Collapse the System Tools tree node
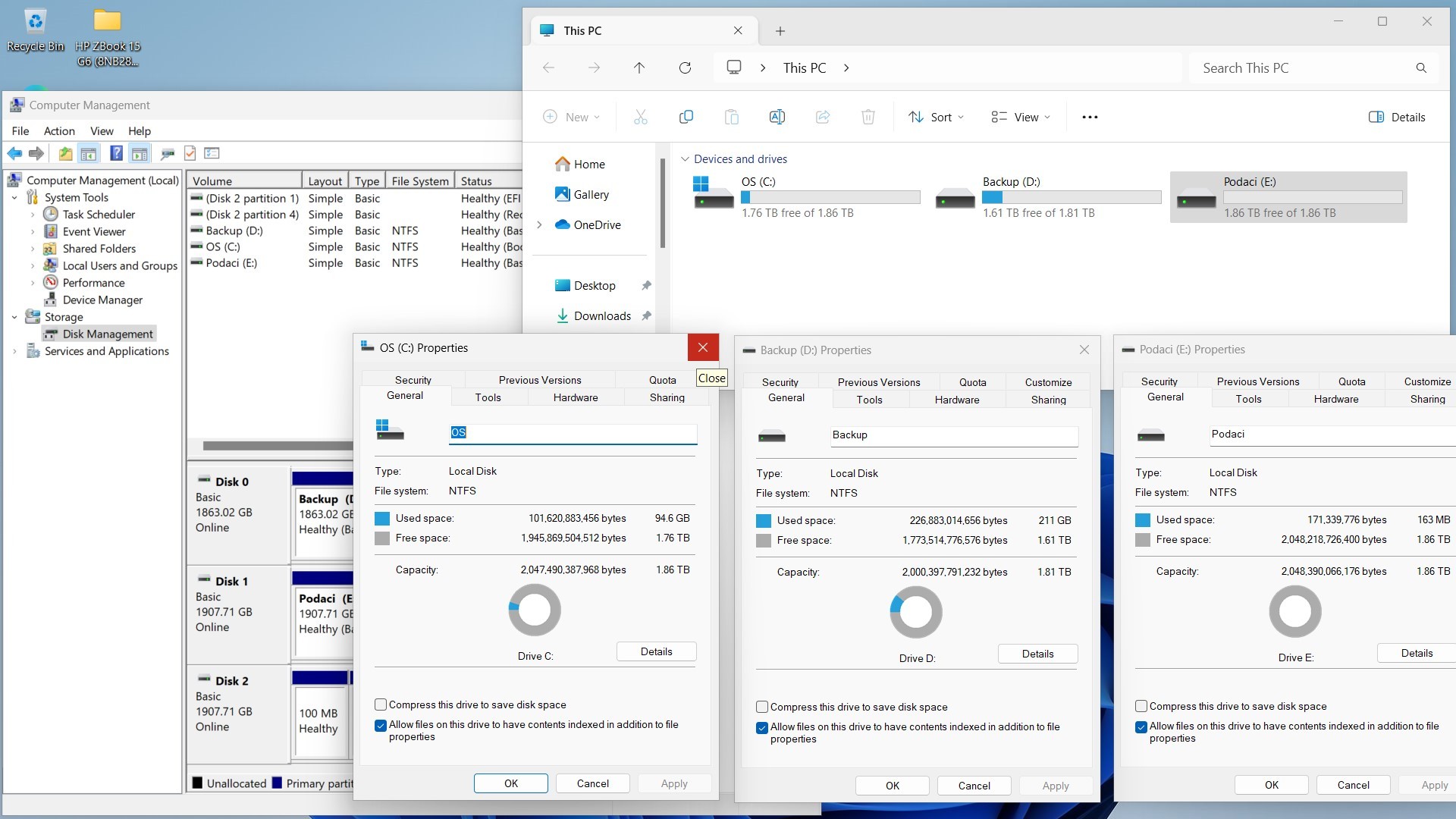The image size is (1456, 819). 14,198
